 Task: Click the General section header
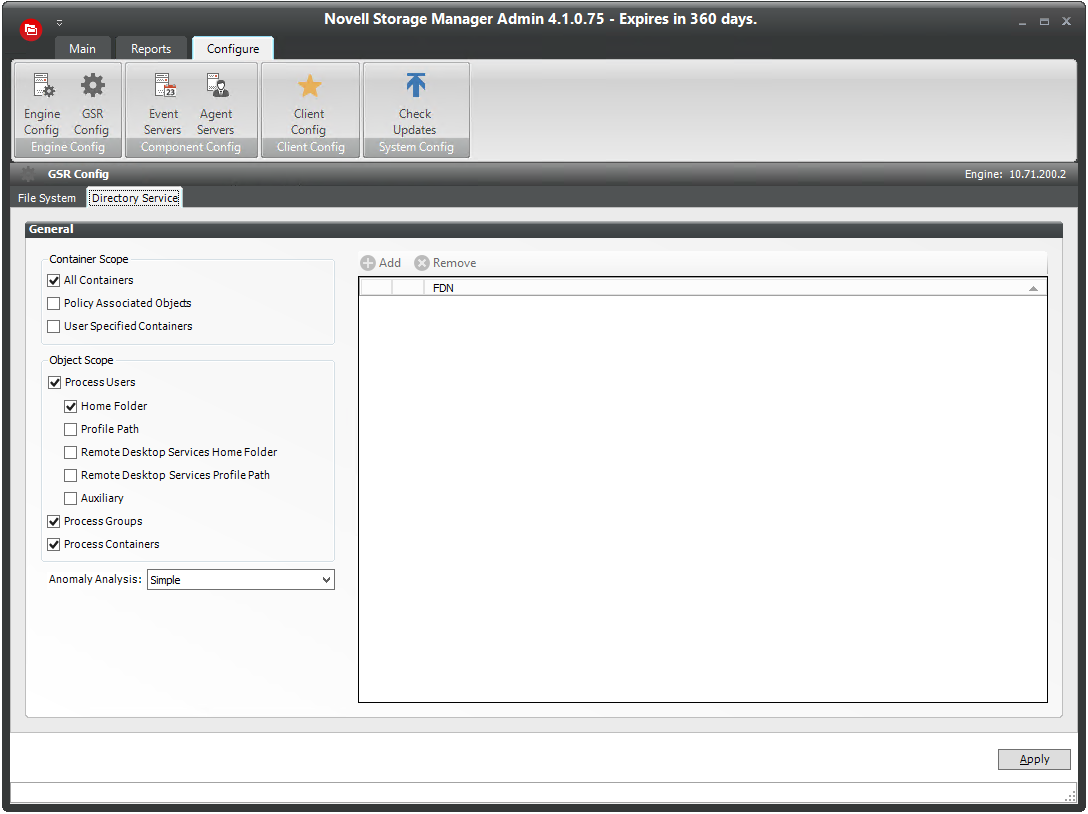[x=543, y=229]
